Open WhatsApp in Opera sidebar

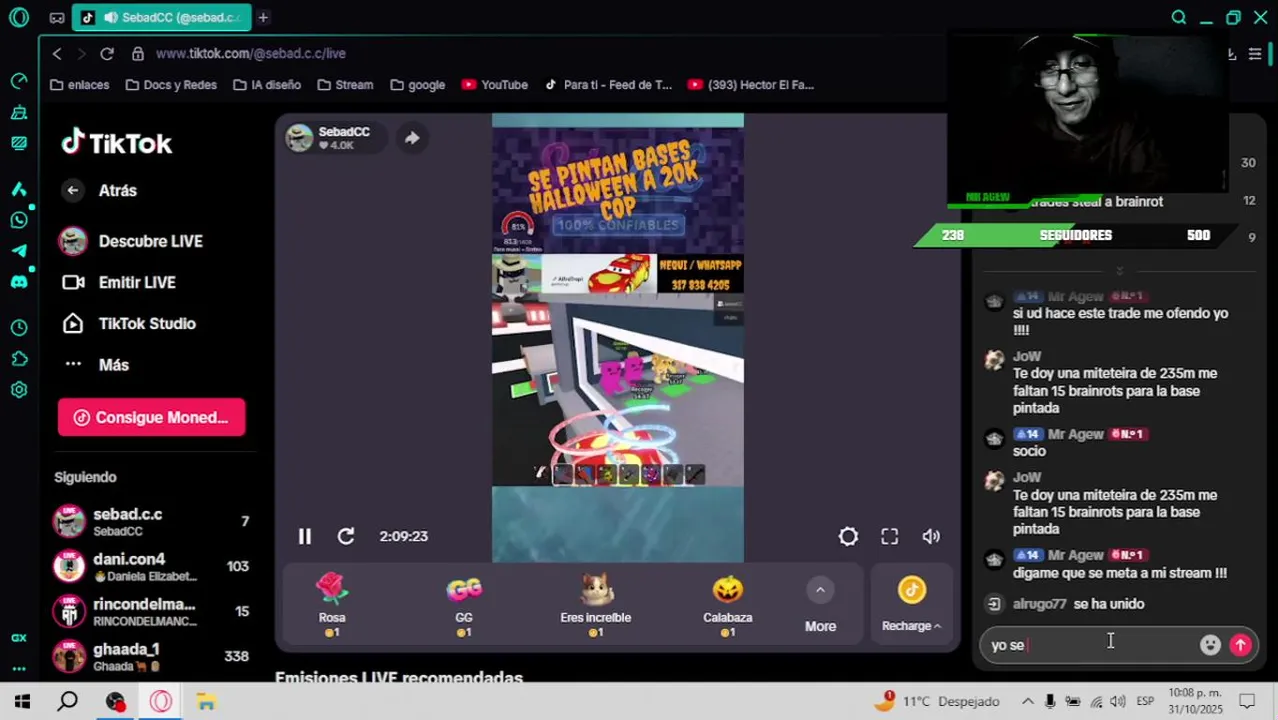tap(19, 220)
